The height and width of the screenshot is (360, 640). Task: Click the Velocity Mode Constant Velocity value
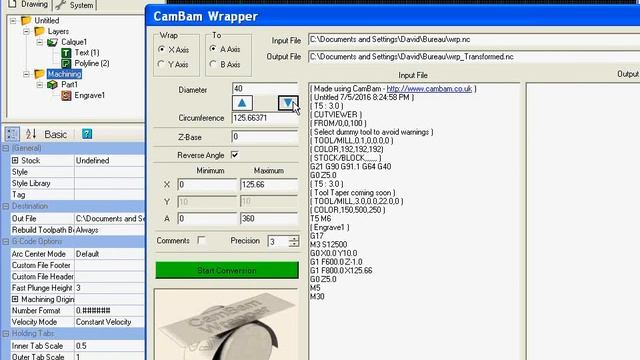coord(109,322)
